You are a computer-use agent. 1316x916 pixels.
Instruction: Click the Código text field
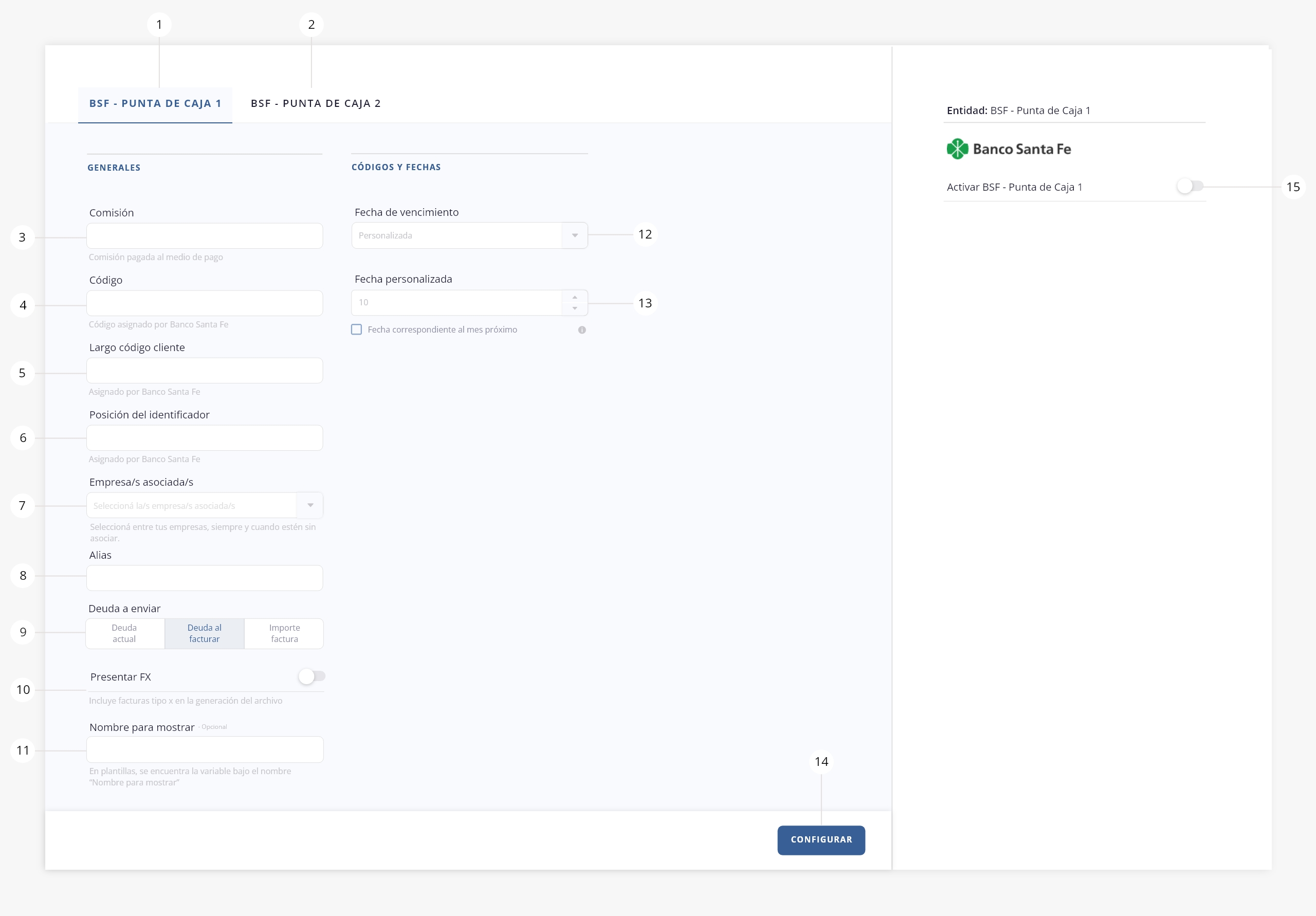click(x=205, y=303)
